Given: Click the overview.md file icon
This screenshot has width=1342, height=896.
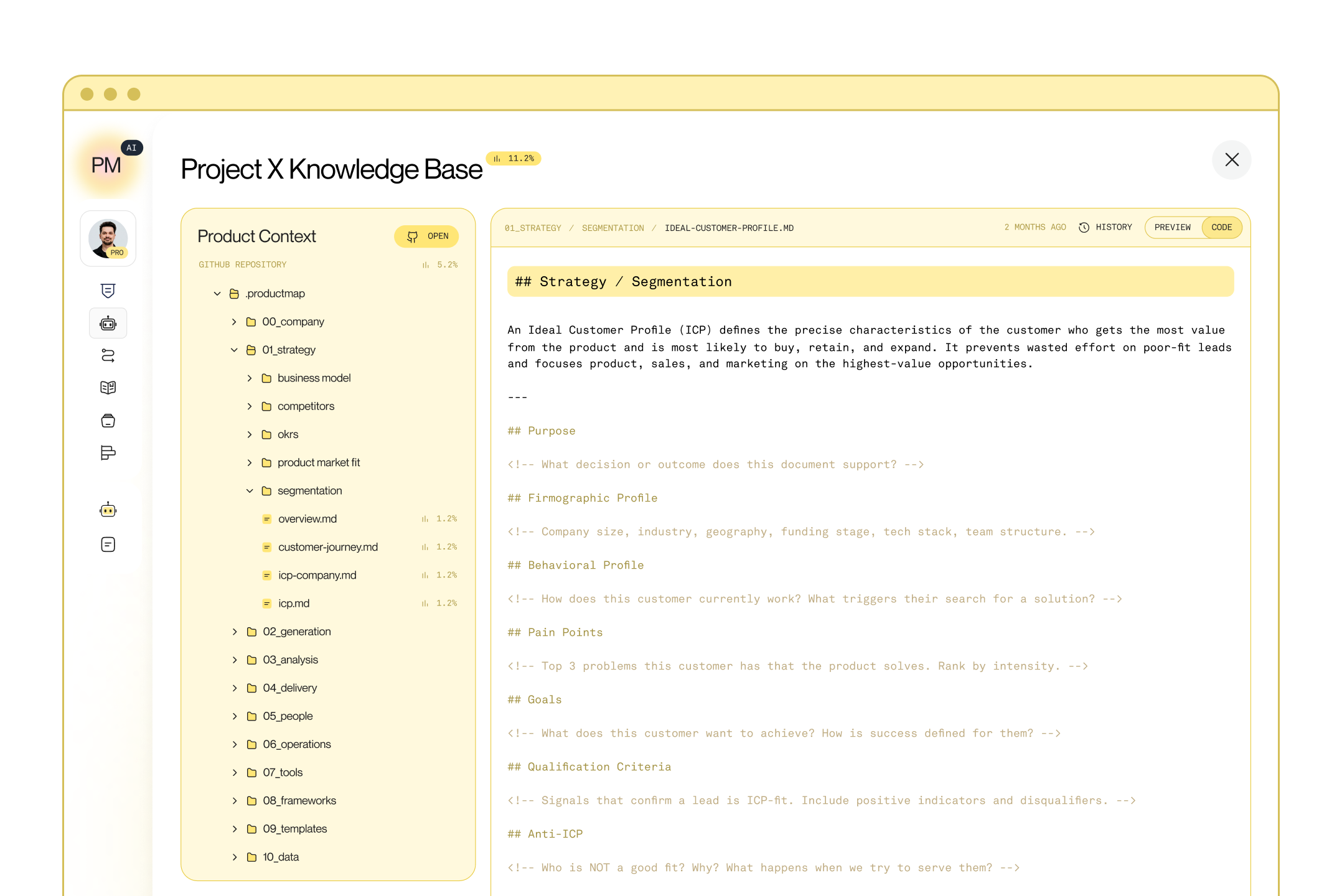Looking at the screenshot, I should click(266, 519).
